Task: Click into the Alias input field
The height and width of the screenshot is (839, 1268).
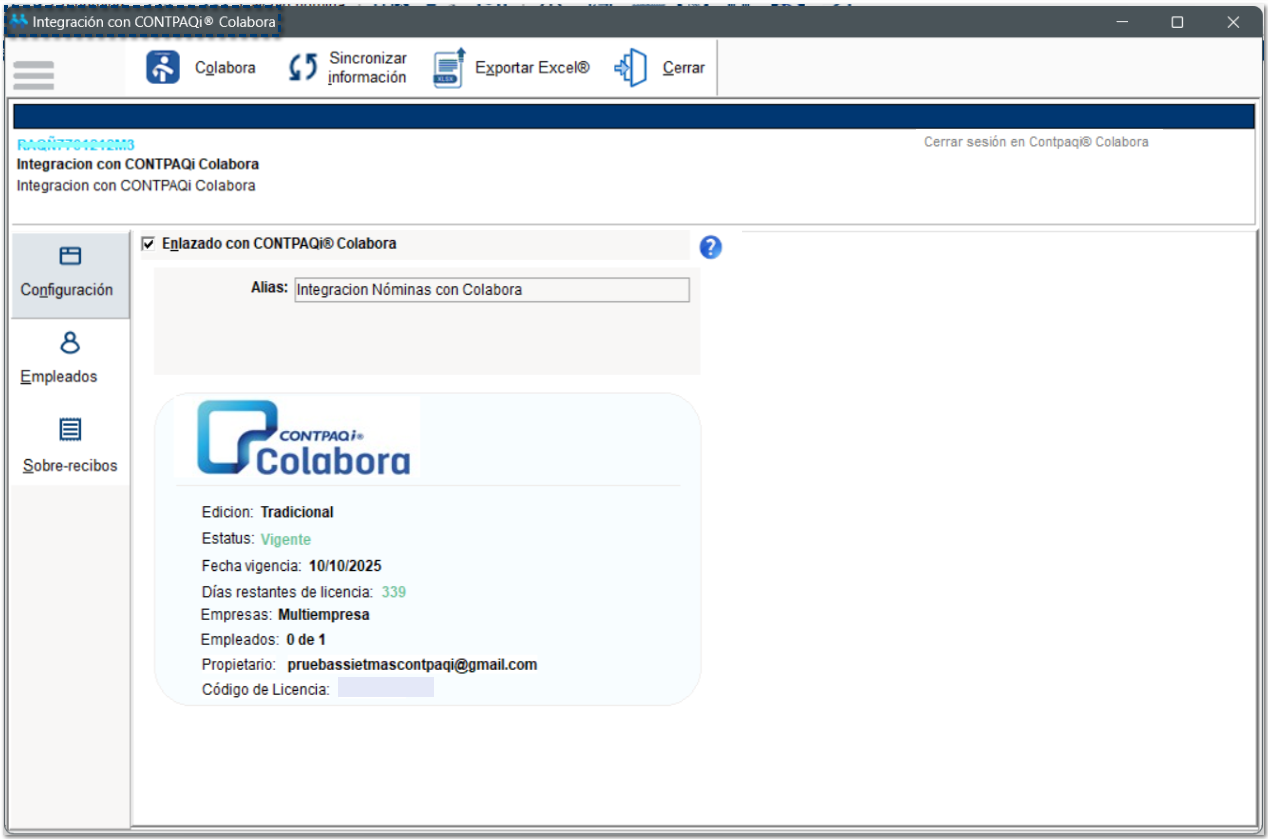Action: coord(491,290)
